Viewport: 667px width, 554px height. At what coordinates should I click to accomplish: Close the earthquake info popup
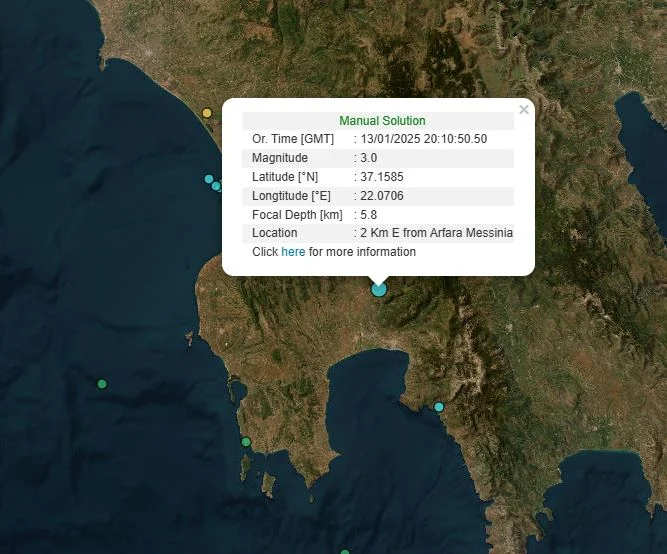point(524,110)
